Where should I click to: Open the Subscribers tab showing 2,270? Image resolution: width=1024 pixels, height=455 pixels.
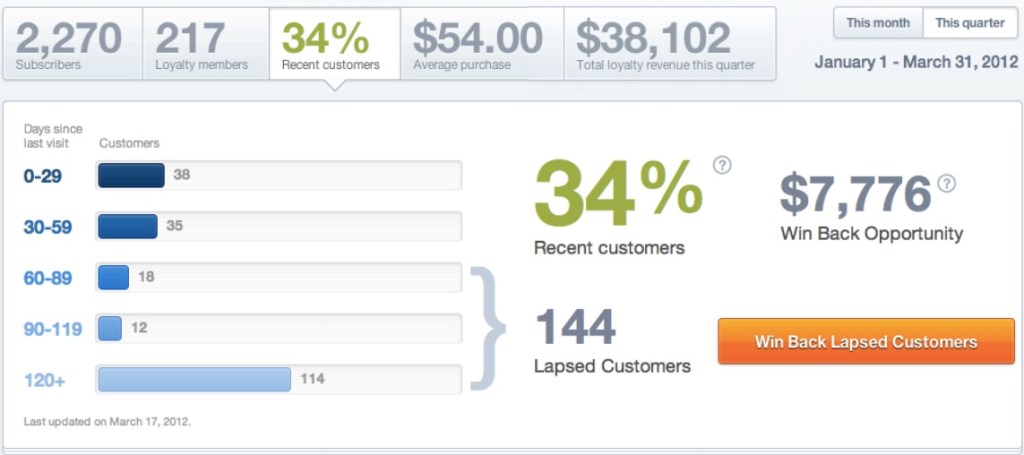click(x=69, y=45)
